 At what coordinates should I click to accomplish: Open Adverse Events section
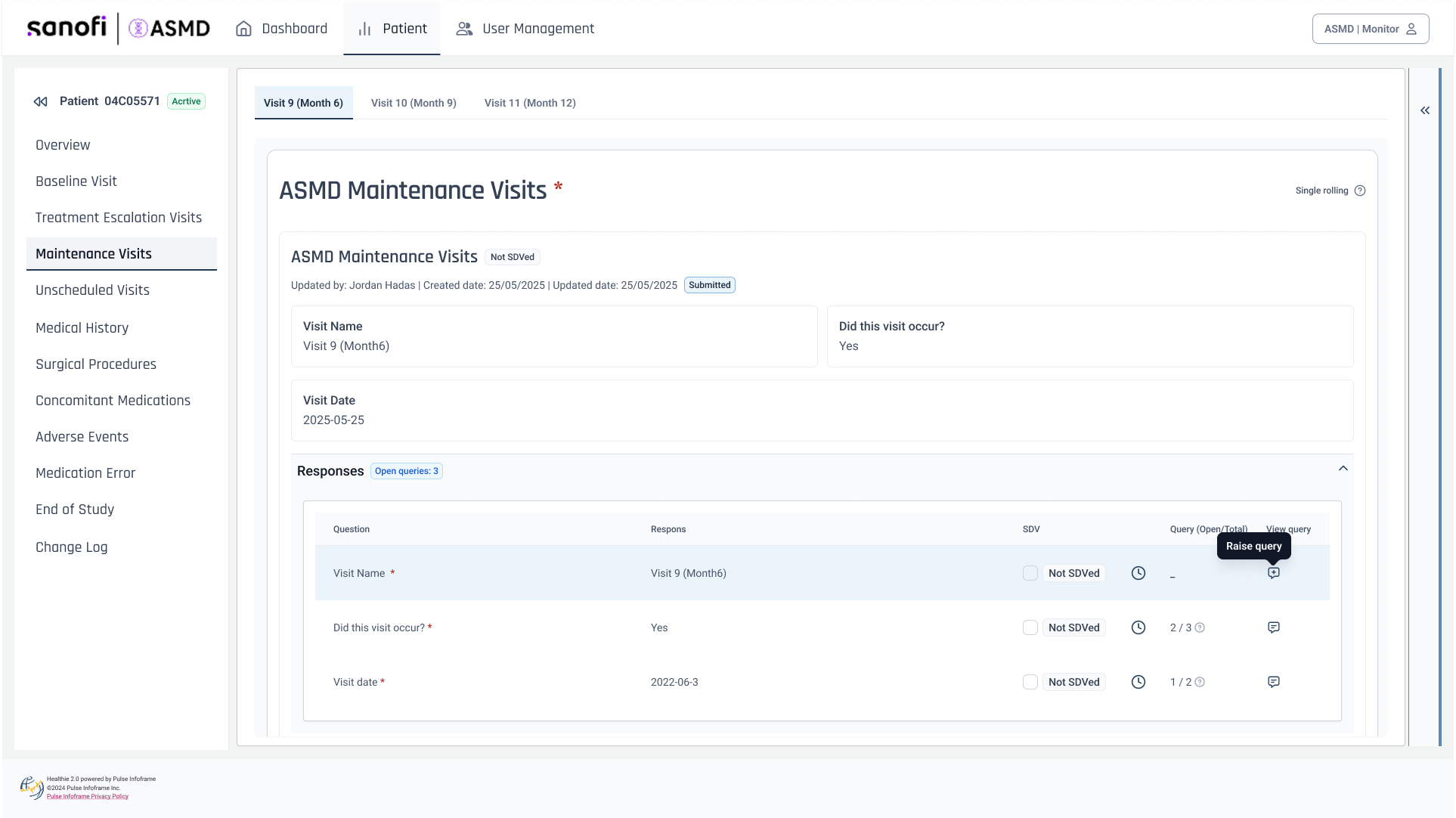point(82,437)
